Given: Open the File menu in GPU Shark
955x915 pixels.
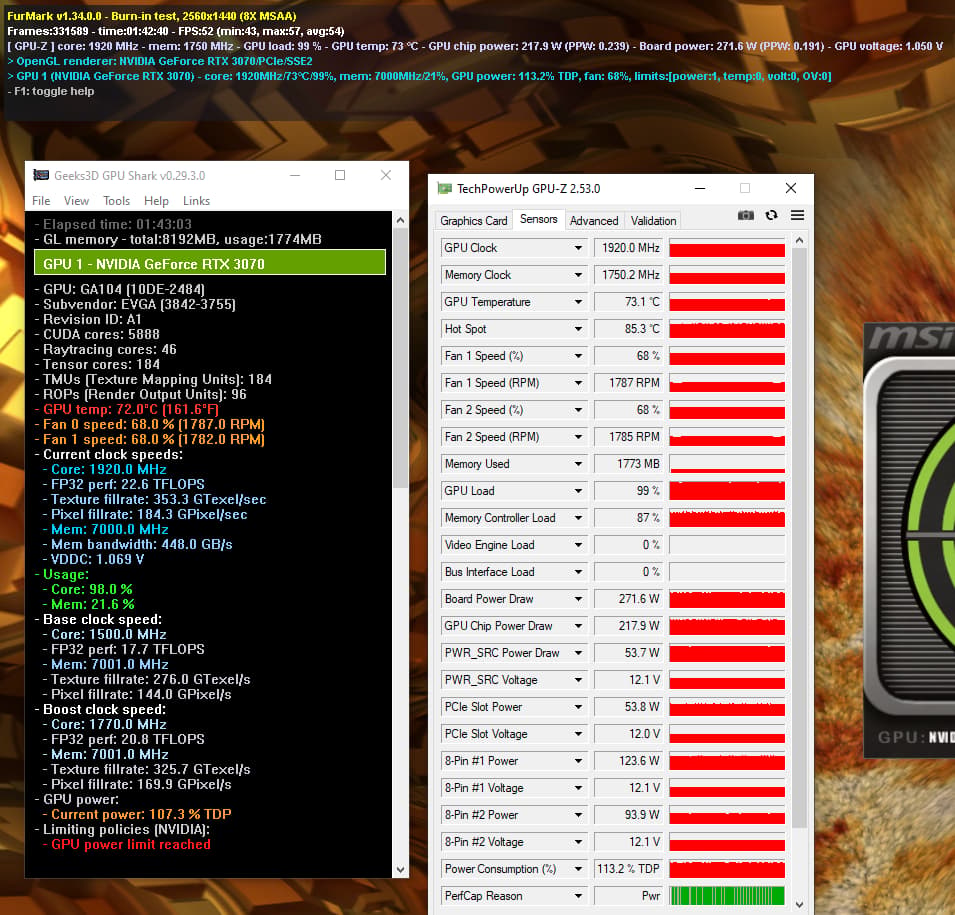Looking at the screenshot, I should [41, 201].
